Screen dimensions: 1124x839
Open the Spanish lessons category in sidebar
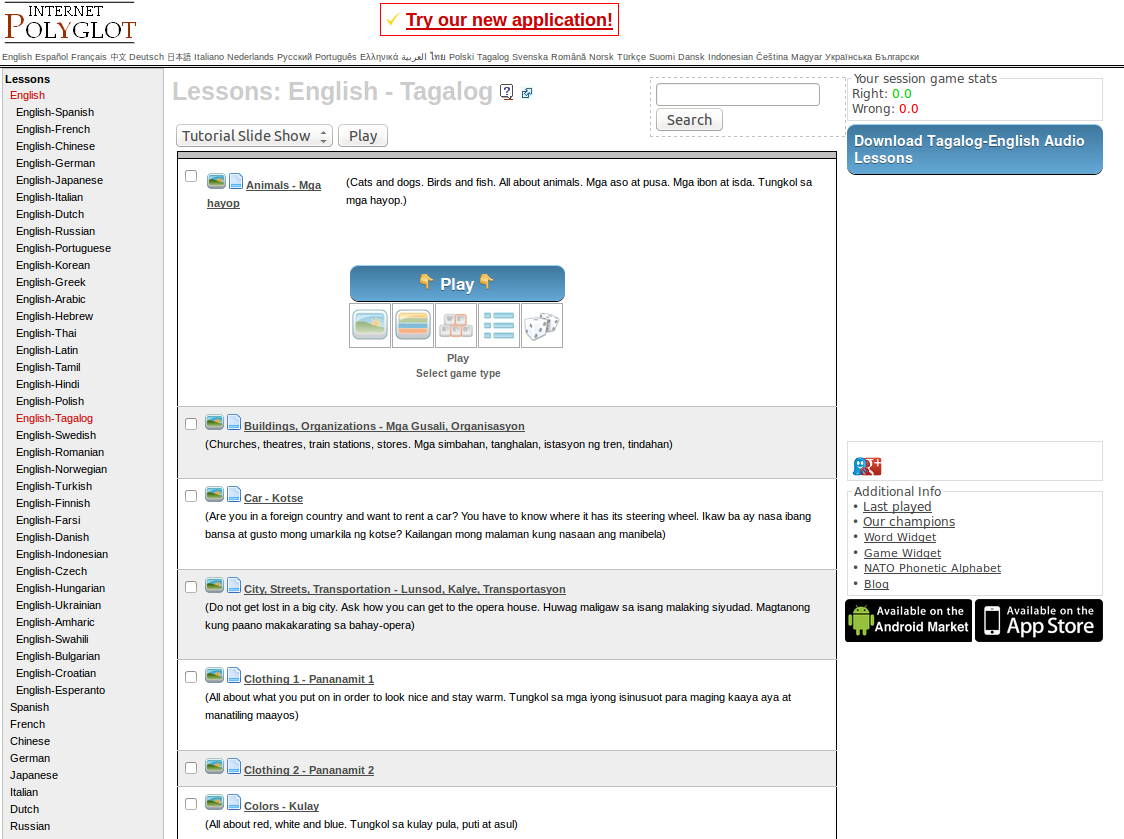click(x=29, y=707)
